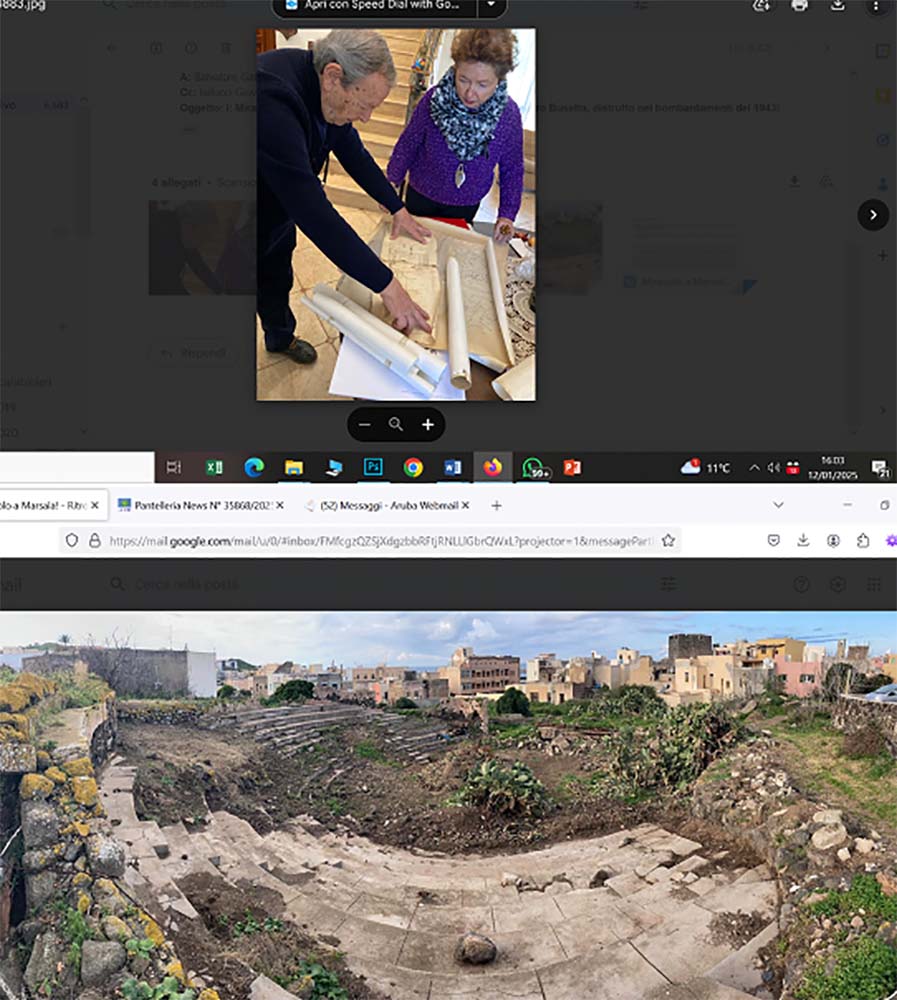This screenshot has height=1000, width=897.
Task: Show hidden tray icons with the caret
Action: point(754,467)
